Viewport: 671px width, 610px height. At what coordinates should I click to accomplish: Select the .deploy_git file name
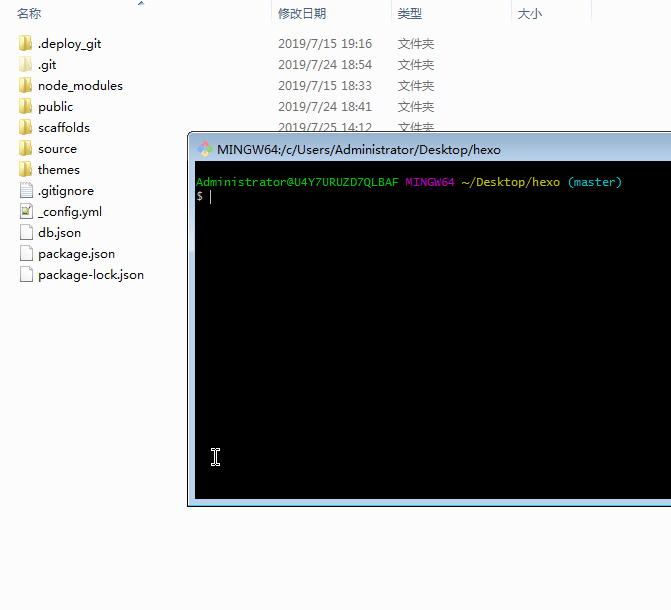tap(69, 44)
